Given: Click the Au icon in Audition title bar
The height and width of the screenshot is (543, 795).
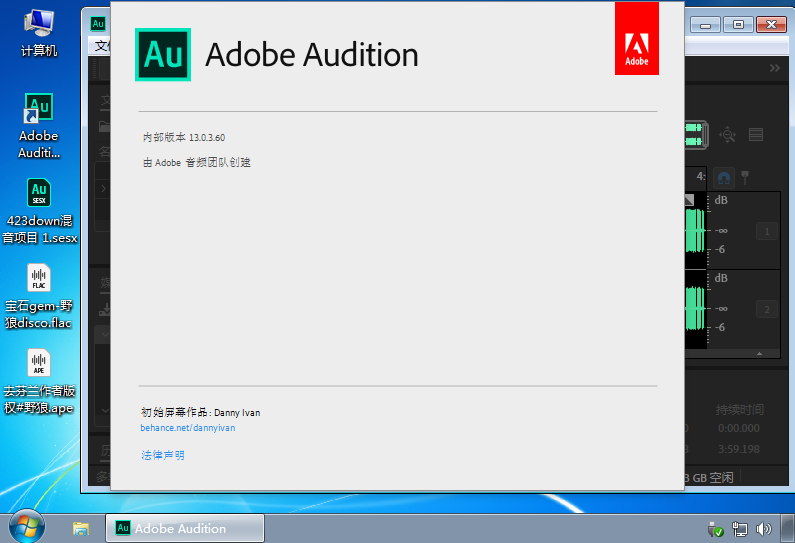Looking at the screenshot, I should (98, 23).
